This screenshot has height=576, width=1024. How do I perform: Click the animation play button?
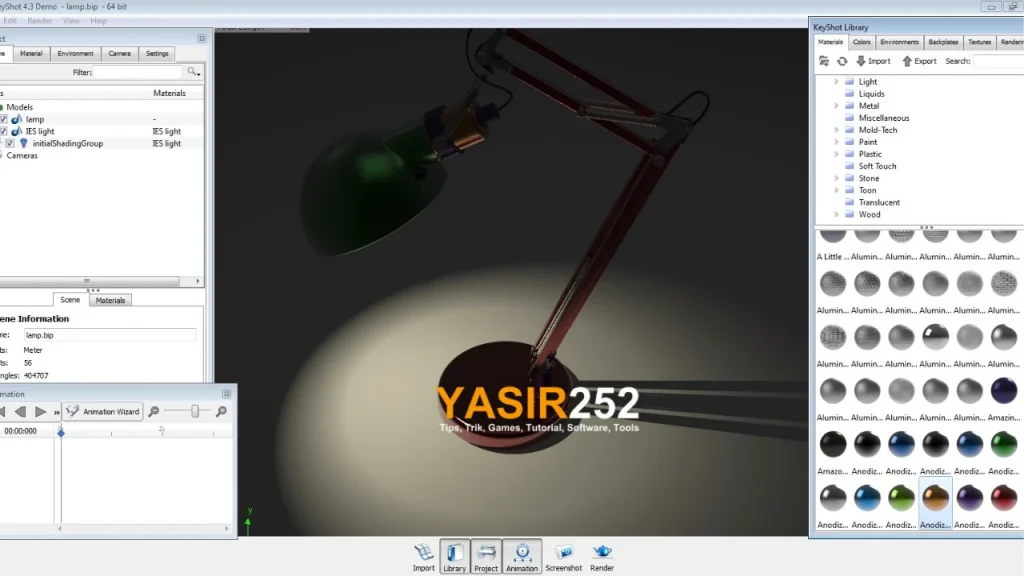pyautogui.click(x=40, y=411)
